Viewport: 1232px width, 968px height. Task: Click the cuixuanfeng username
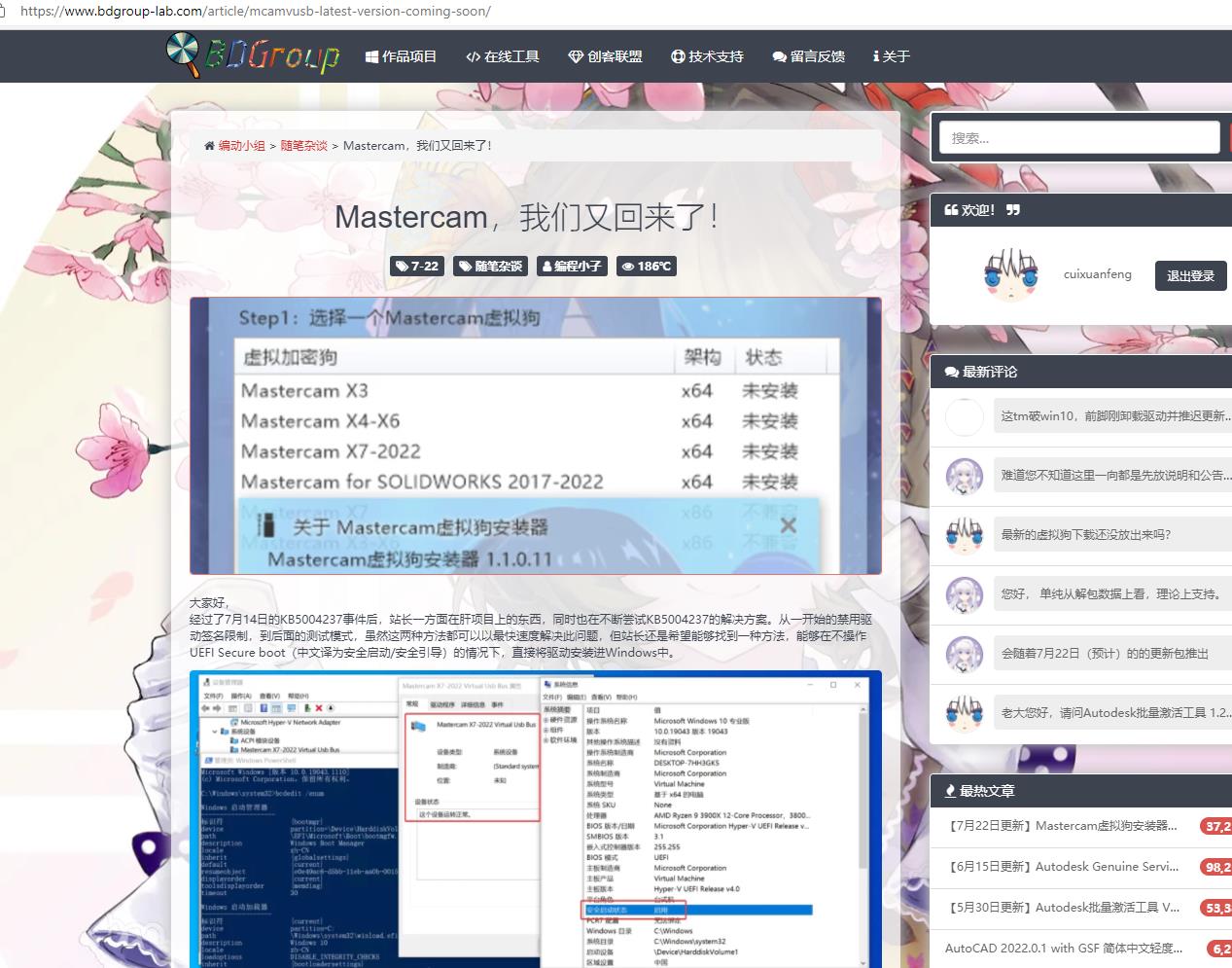point(1098,274)
